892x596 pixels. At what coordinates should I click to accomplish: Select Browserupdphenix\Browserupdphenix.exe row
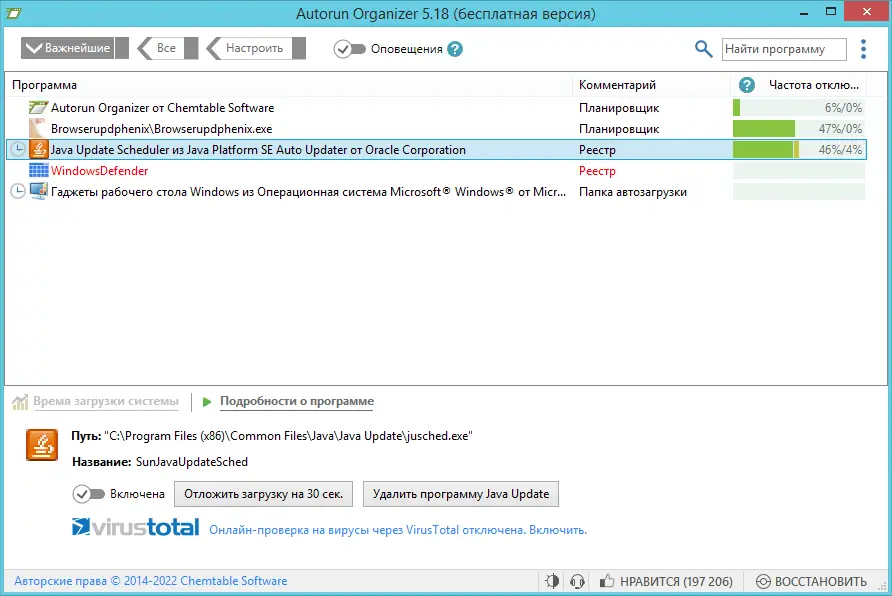point(162,129)
